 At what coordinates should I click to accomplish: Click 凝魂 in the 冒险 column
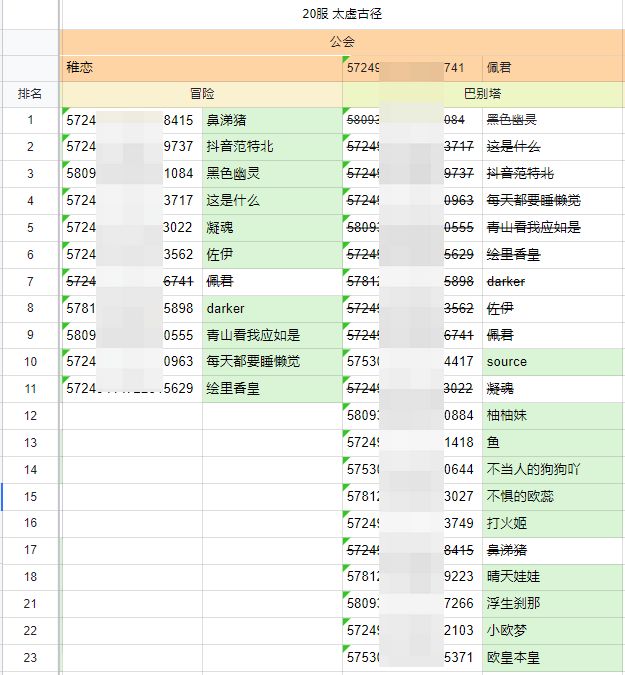click(x=272, y=228)
